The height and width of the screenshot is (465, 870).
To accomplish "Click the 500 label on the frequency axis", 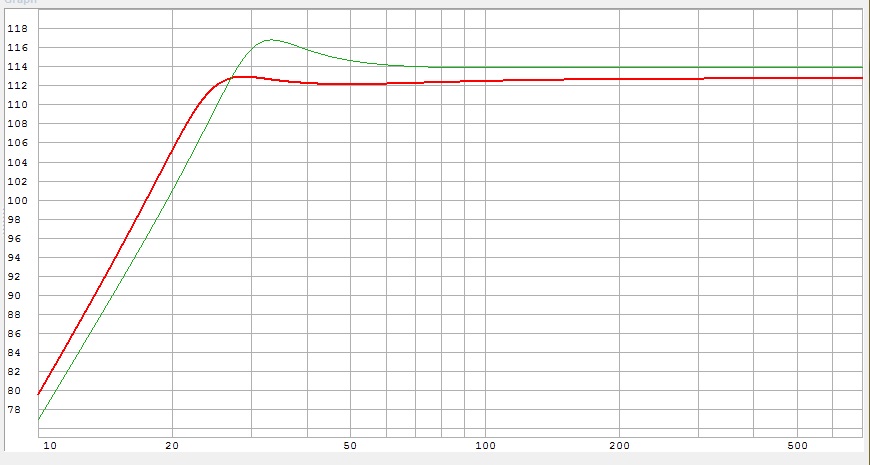I will [x=797, y=446].
